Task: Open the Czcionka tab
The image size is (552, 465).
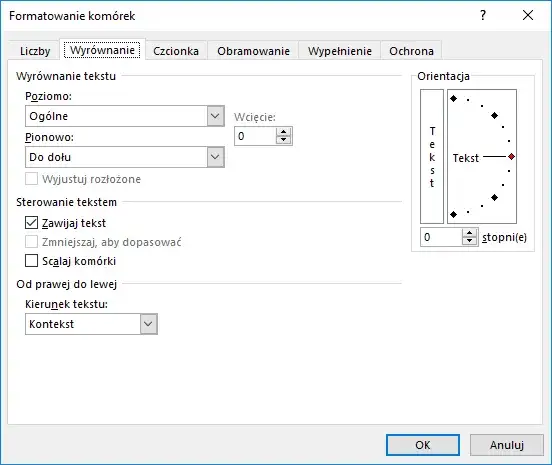Action: coord(176,51)
